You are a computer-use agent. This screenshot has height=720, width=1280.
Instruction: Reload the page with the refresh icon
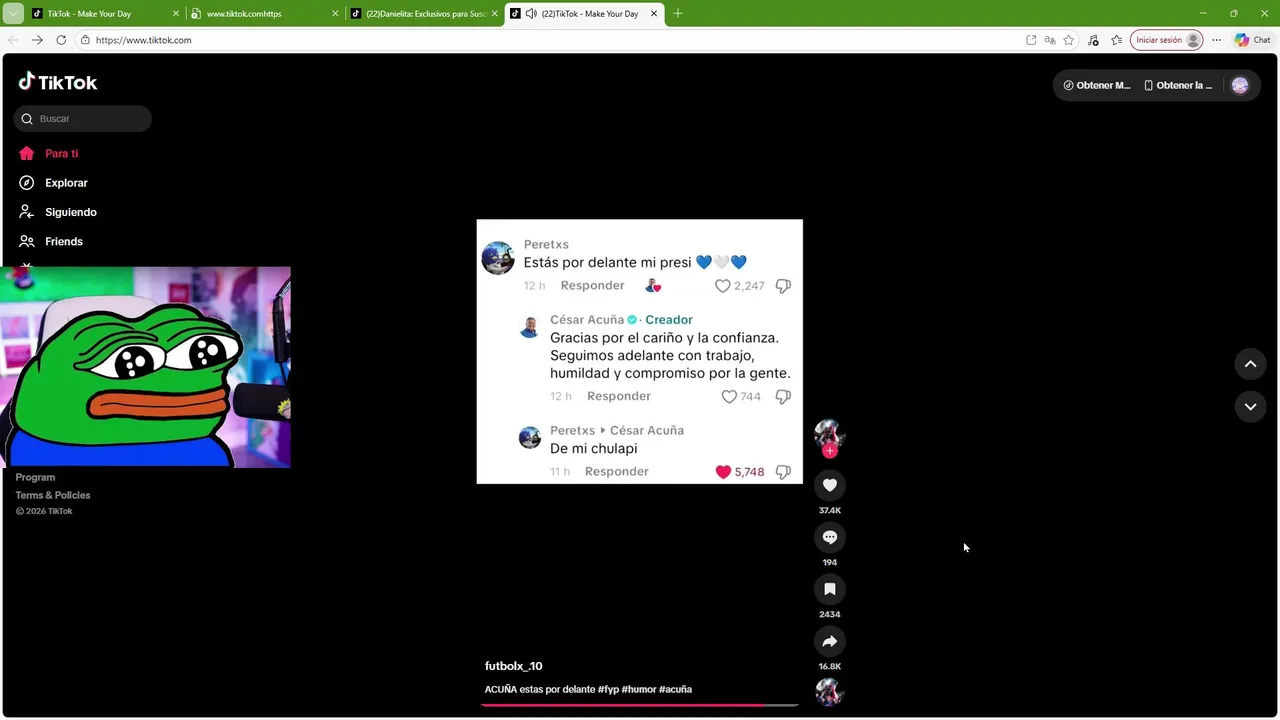coord(61,40)
